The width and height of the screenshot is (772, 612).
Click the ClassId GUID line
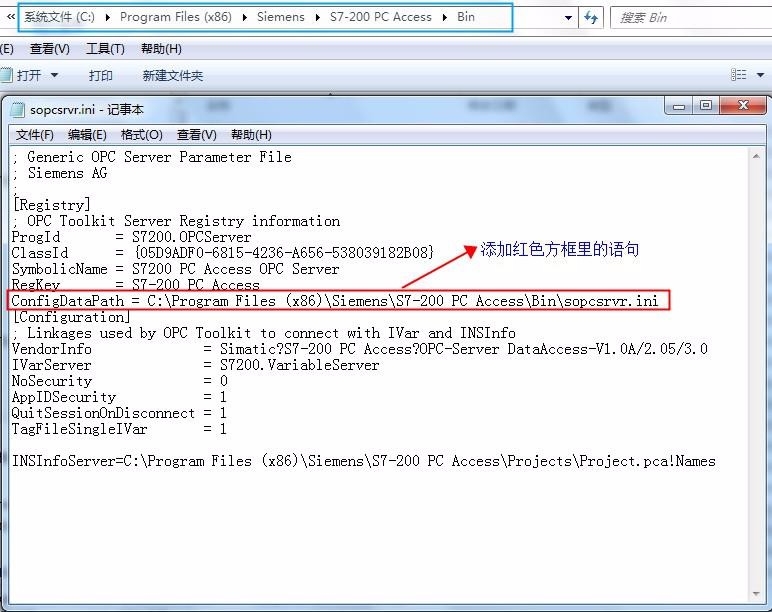(223, 253)
